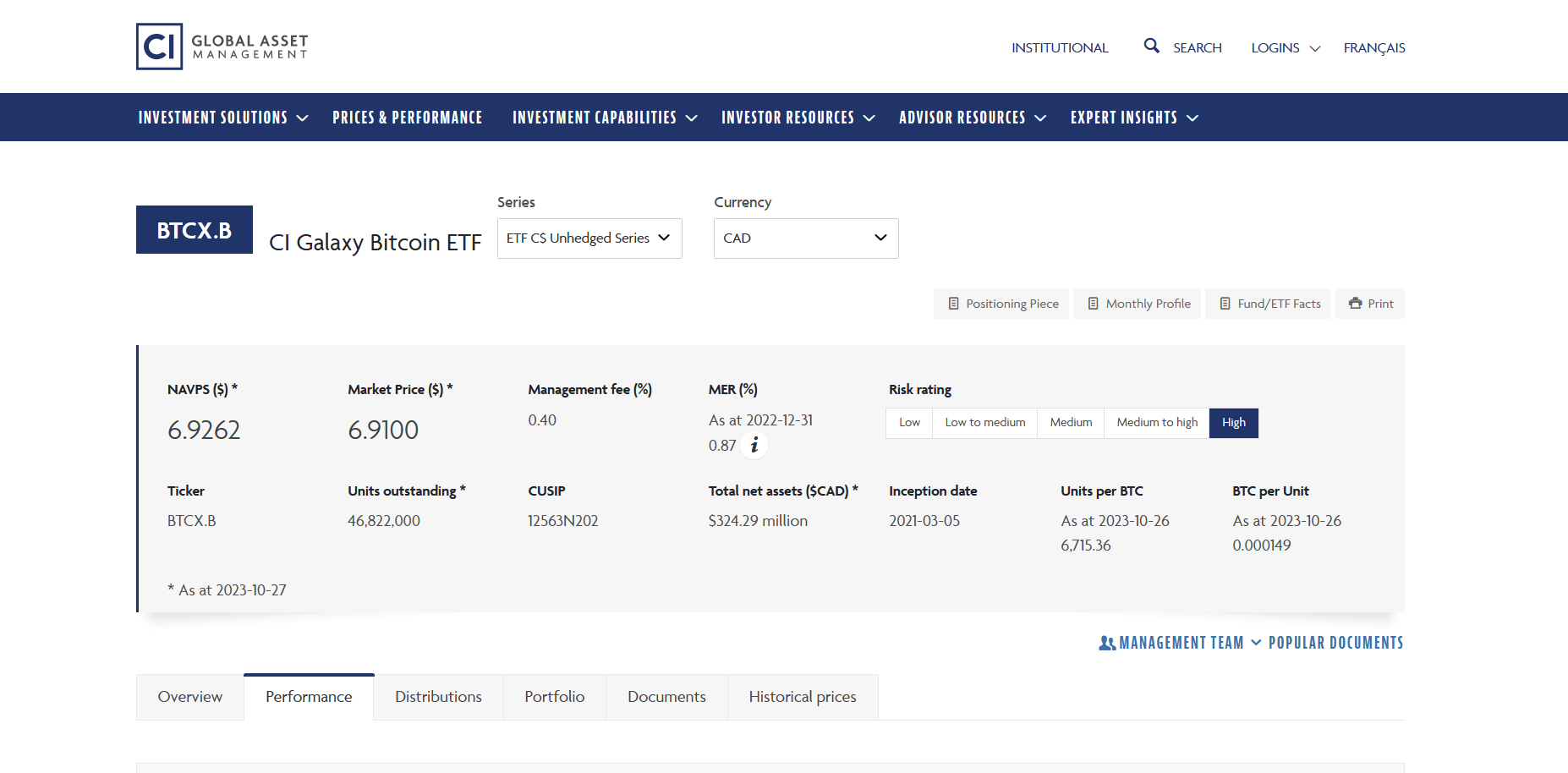Click the 'As at 2023-10-27' footnote
The width and height of the screenshot is (1568, 773).
pyautogui.click(x=227, y=590)
